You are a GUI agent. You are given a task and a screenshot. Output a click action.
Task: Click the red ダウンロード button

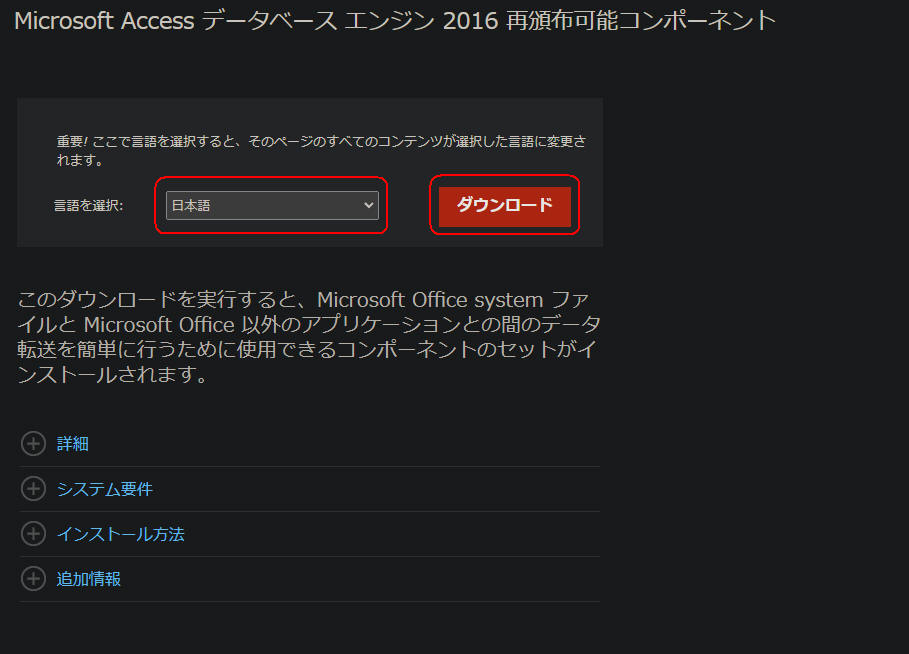click(504, 206)
